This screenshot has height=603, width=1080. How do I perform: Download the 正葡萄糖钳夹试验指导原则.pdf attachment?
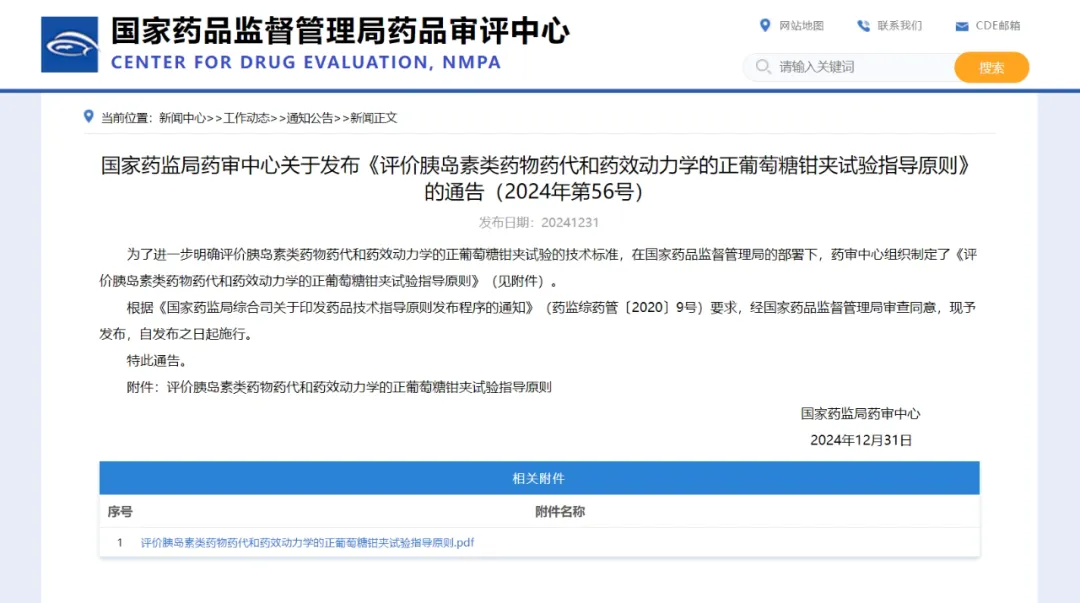pos(307,543)
